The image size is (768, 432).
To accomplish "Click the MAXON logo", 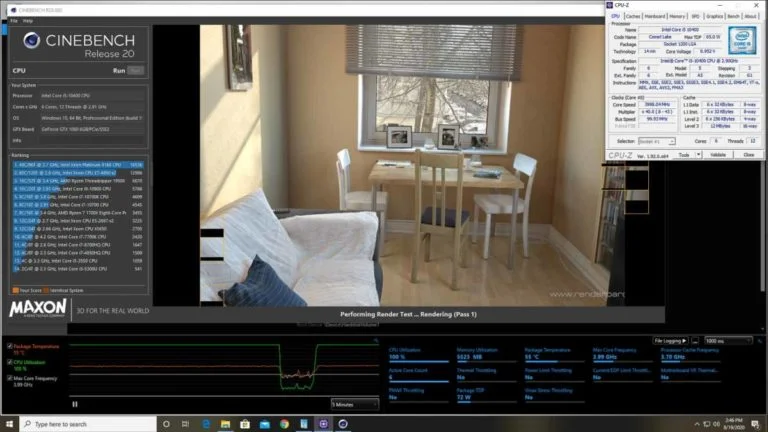I will pyautogui.click(x=38, y=309).
